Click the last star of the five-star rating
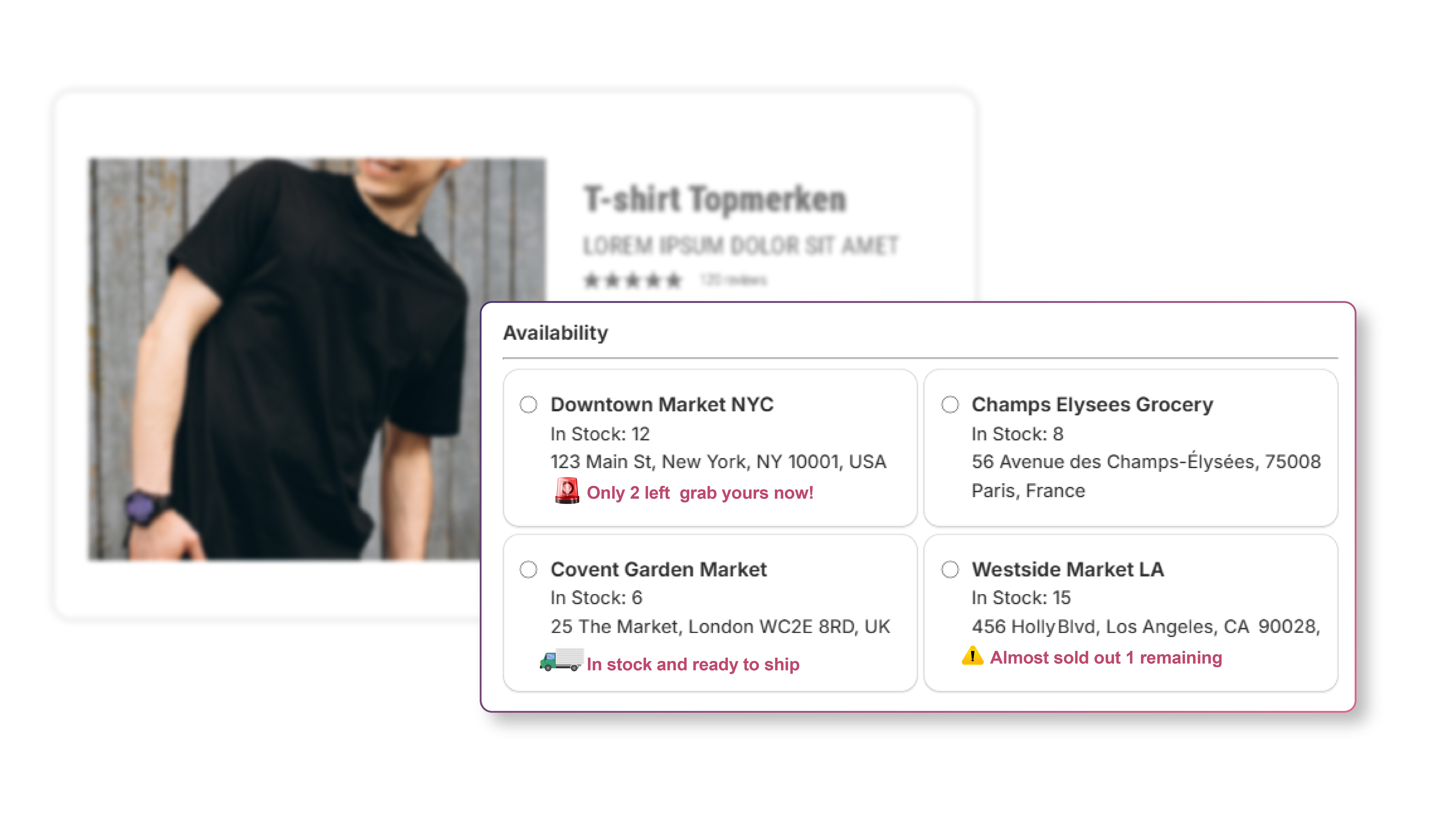 pos(674,280)
